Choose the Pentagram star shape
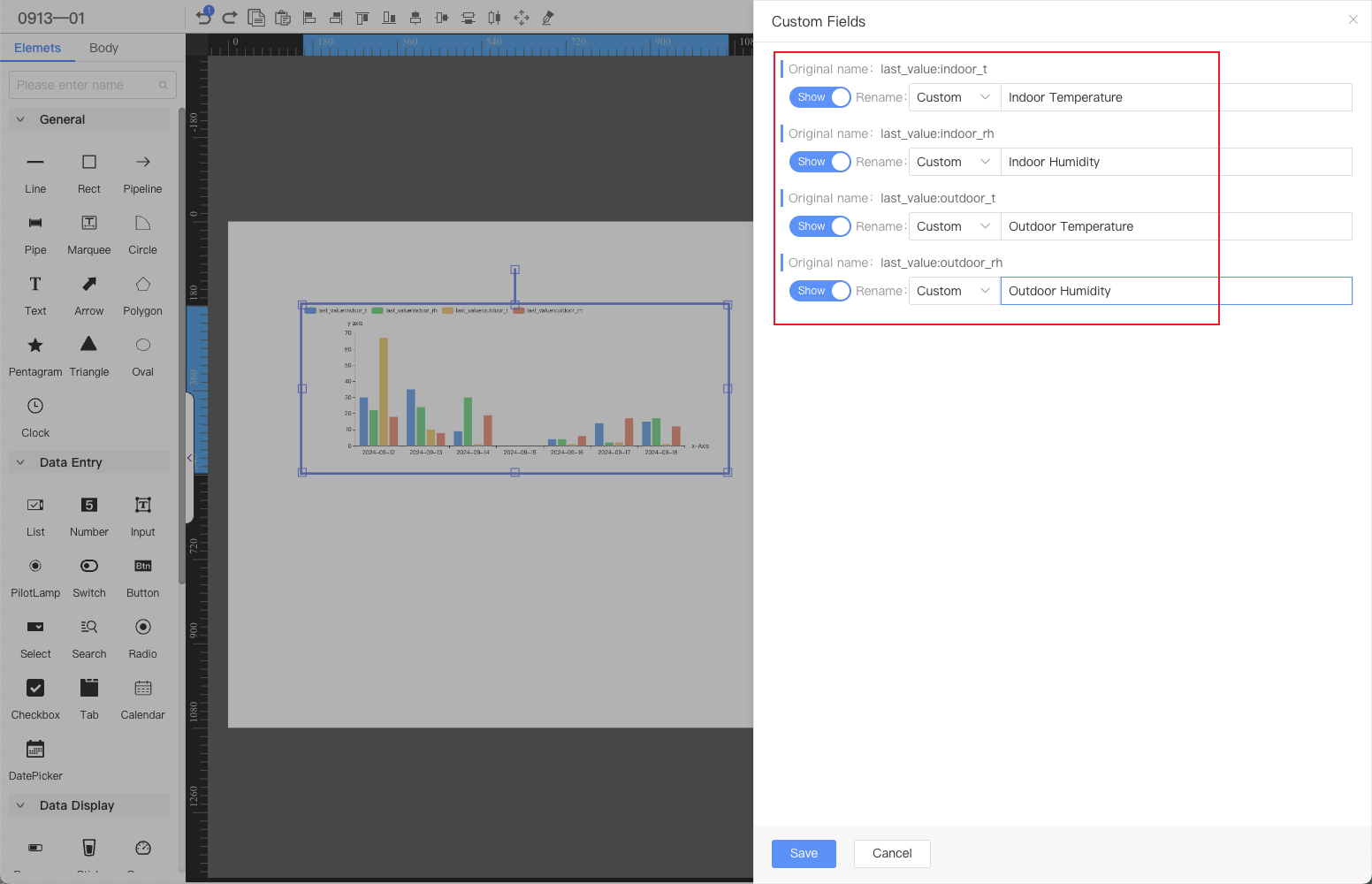 click(x=35, y=346)
